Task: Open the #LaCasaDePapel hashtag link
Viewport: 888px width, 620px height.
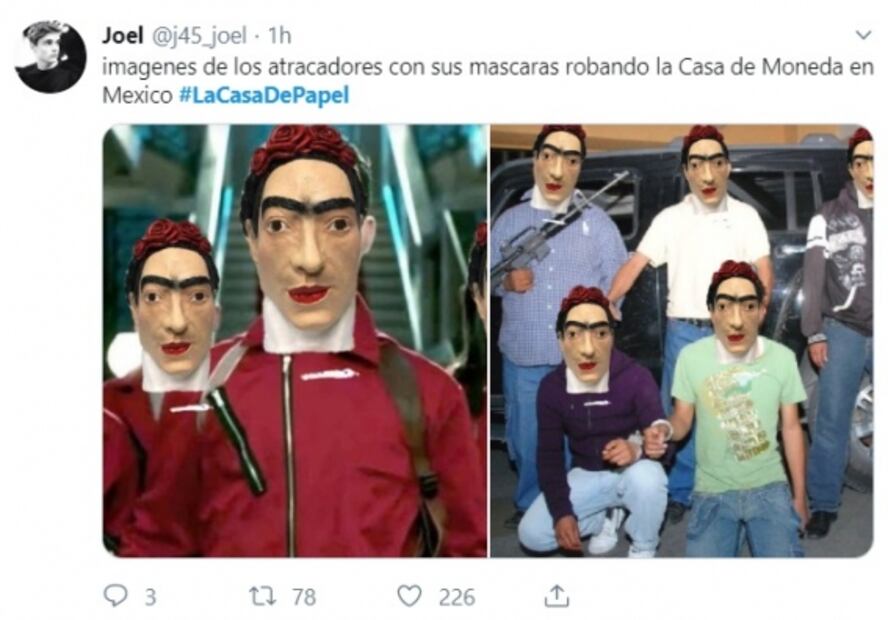Action: click(264, 95)
